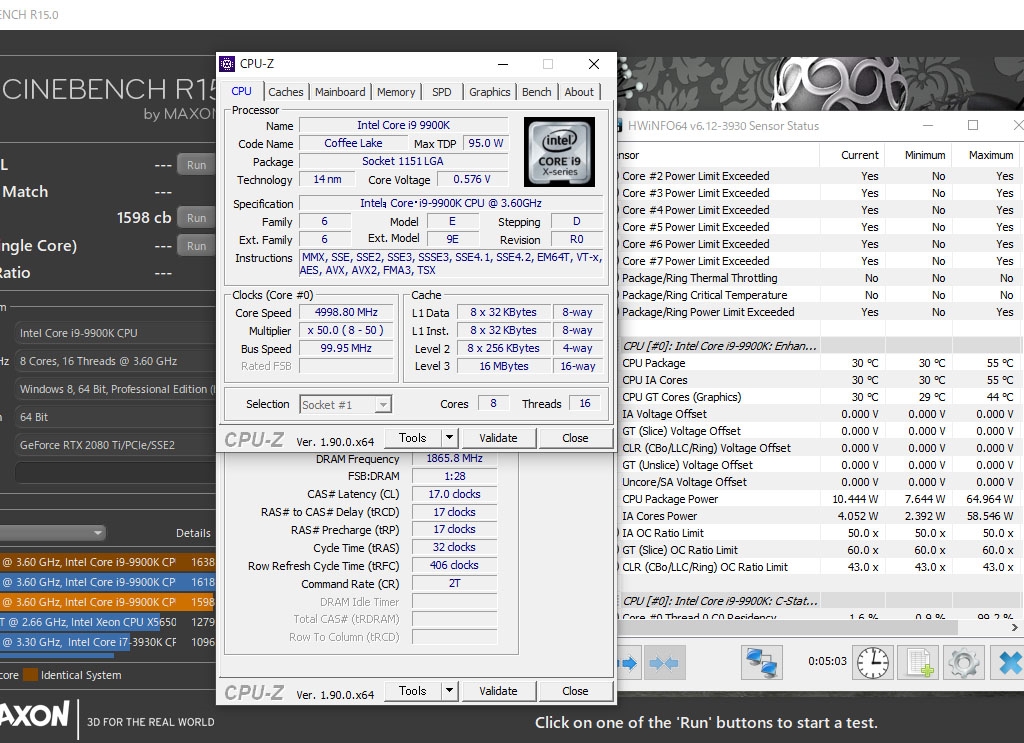Reset the clock using the clock icon
Image resolution: width=1024 pixels, height=743 pixels.
pos(872,662)
